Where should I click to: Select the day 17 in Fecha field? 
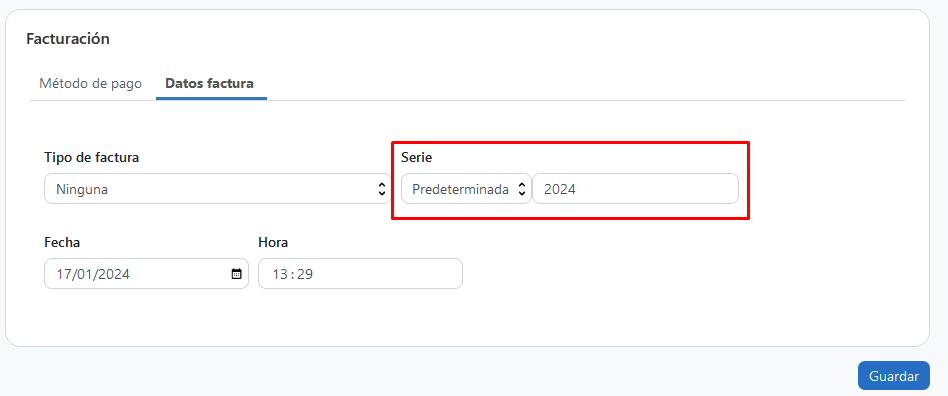point(63,274)
